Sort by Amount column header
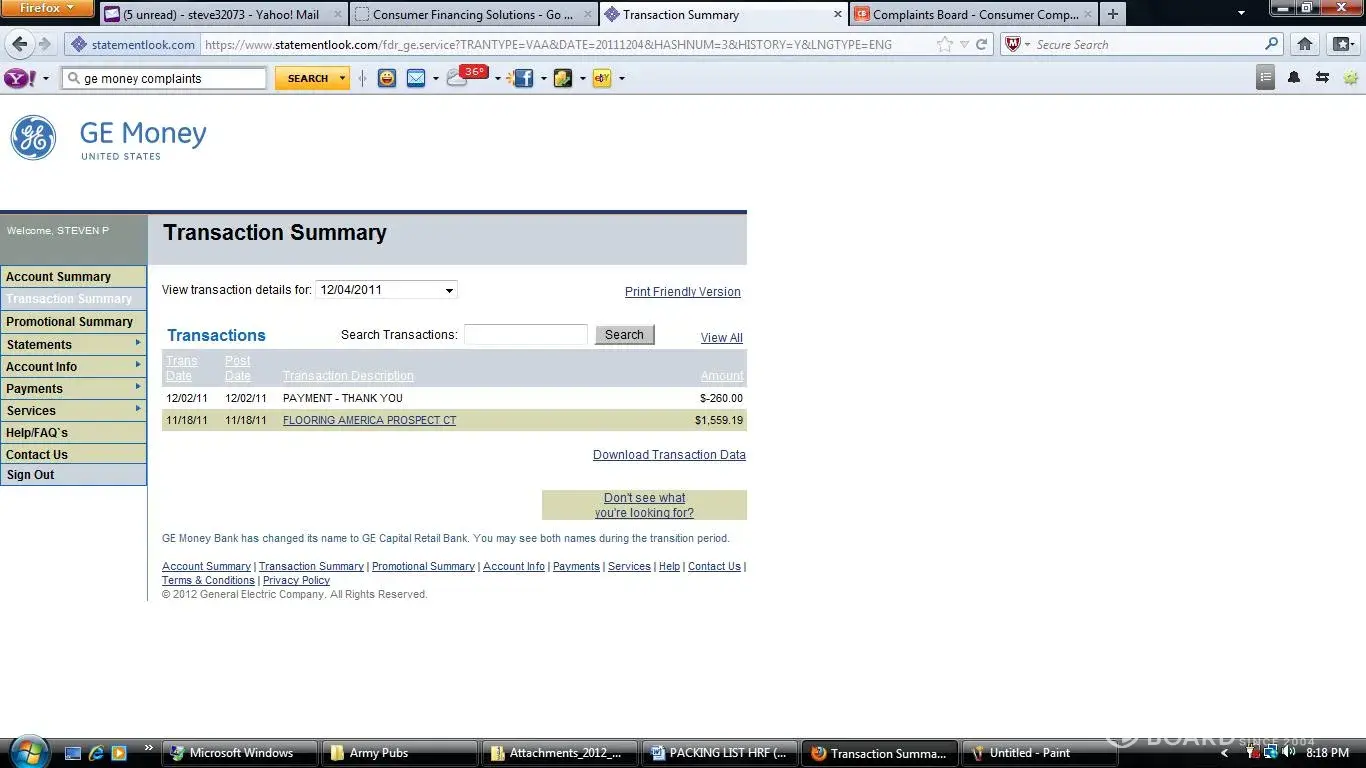This screenshot has width=1366, height=768. [722, 376]
